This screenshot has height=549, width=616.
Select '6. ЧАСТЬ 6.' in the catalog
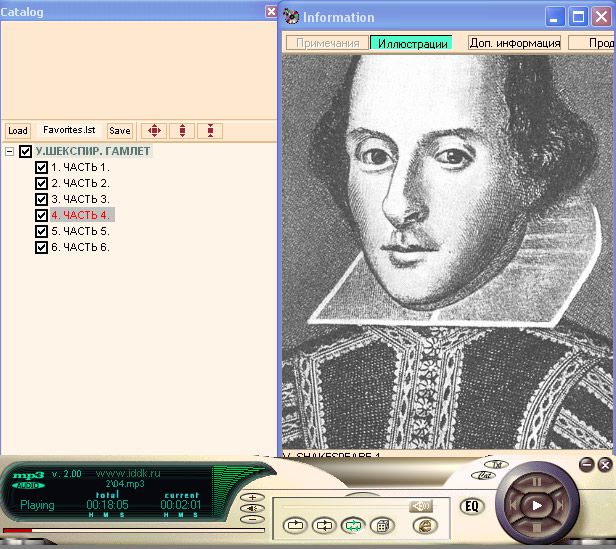coord(80,247)
